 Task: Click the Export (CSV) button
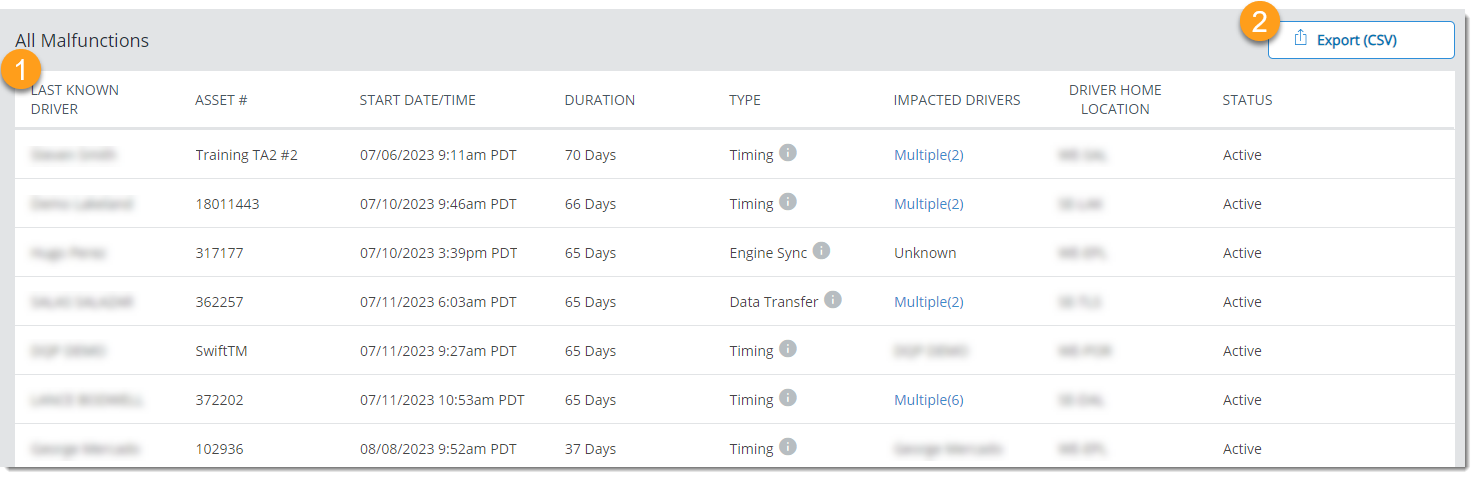click(1361, 40)
